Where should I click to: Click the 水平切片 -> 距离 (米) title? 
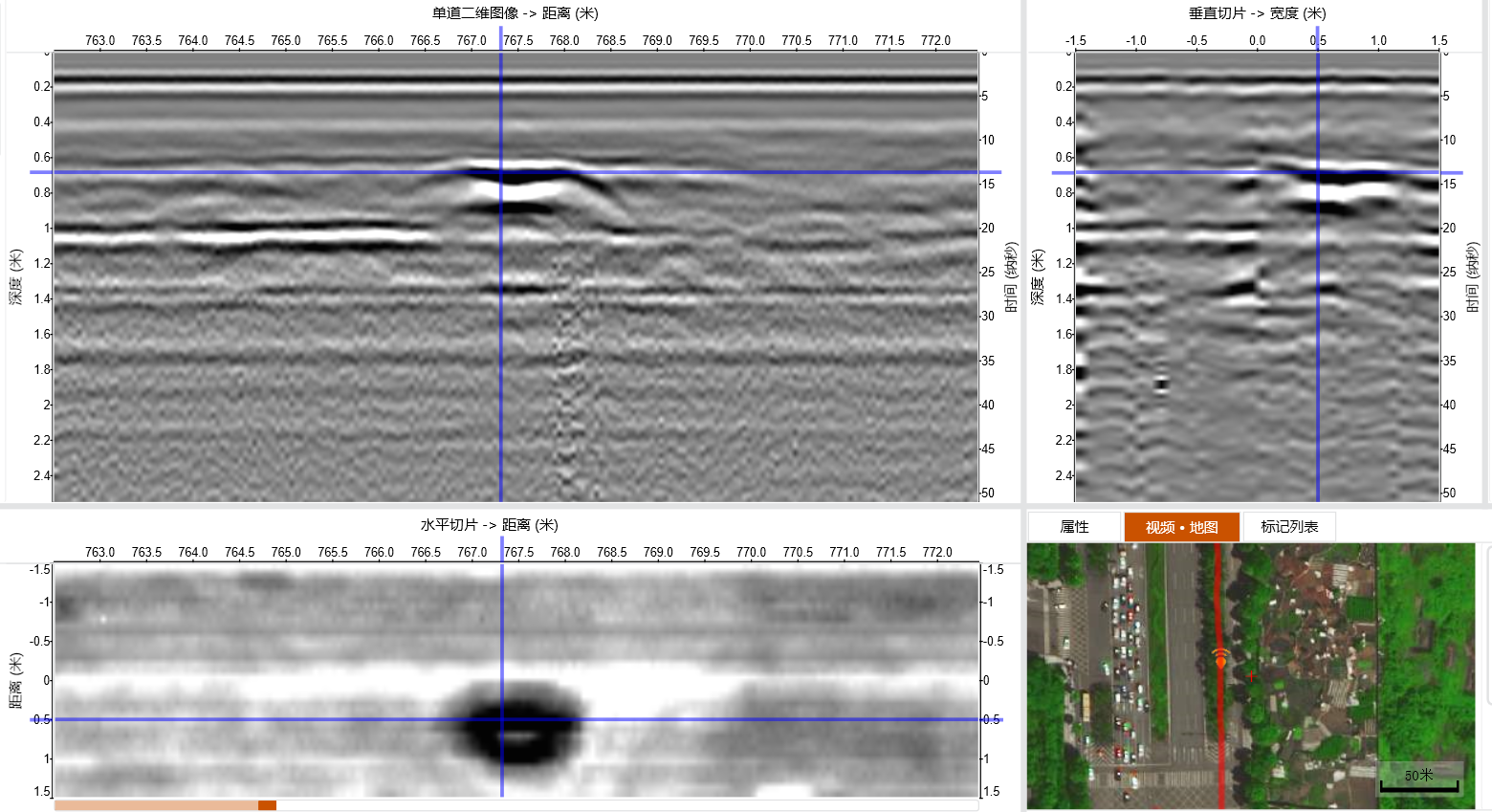(x=489, y=525)
